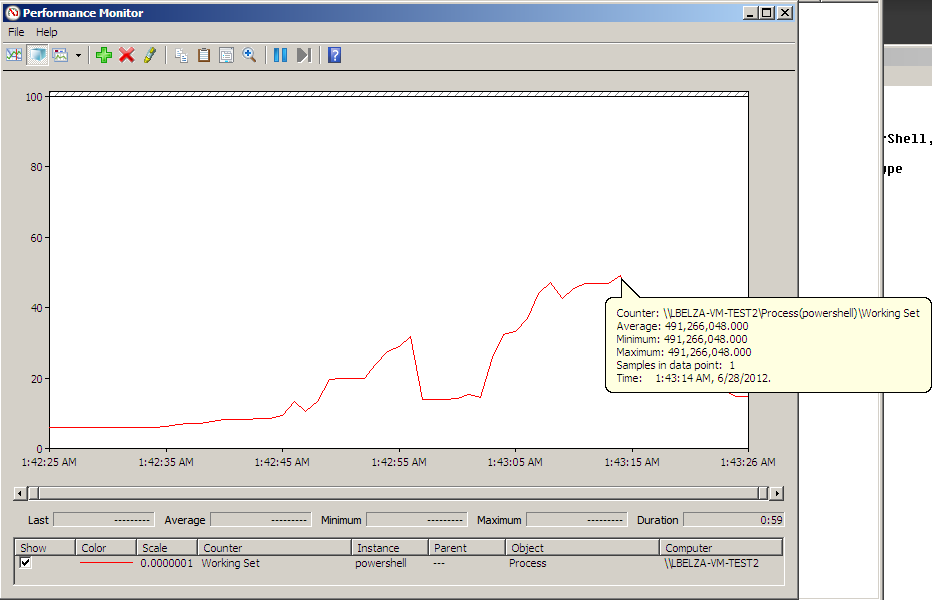Click Computer column header
The height and width of the screenshot is (600, 932).
pyautogui.click(x=721, y=548)
